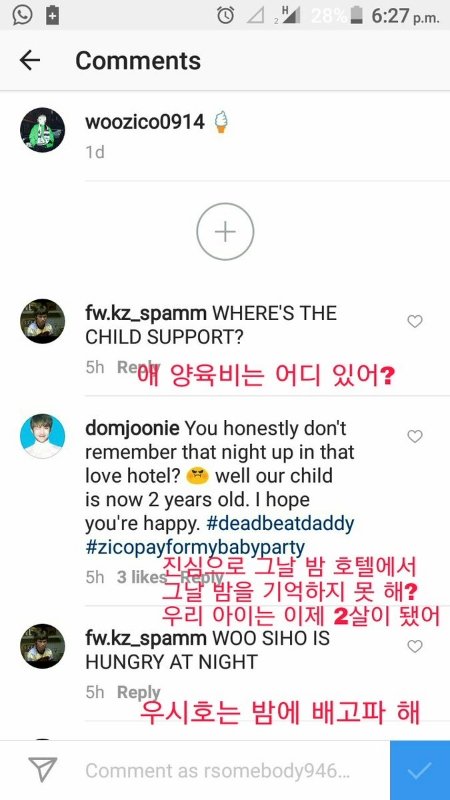
Task: Open the #deadbeatdaddy hashtag
Action: (x=280, y=524)
